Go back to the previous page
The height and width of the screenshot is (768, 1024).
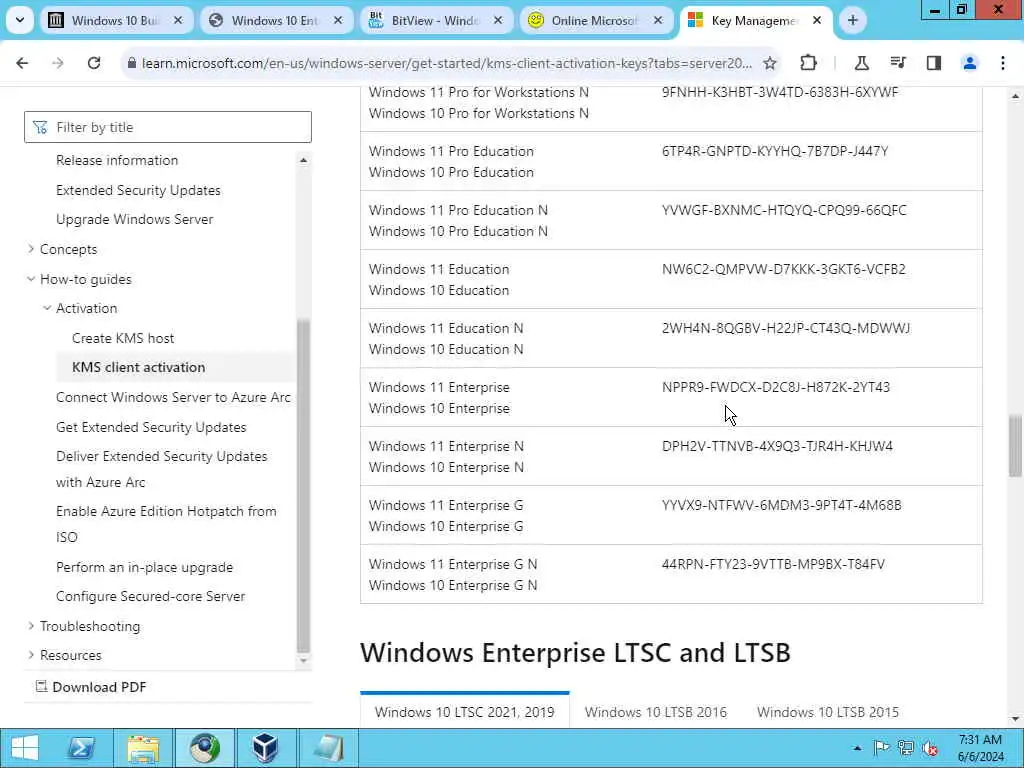point(22,63)
